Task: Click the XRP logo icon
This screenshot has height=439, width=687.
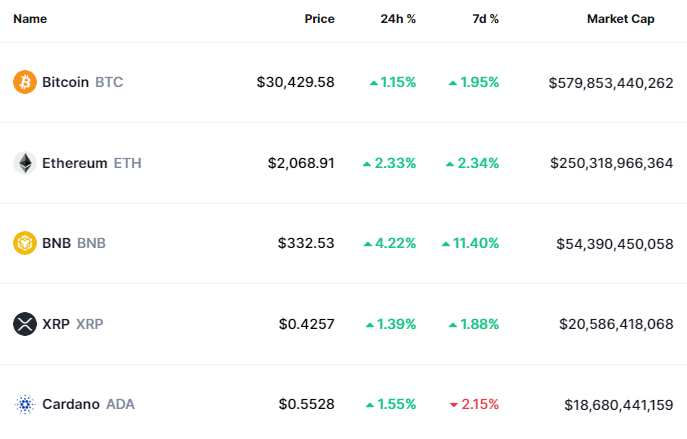Action: (25, 324)
